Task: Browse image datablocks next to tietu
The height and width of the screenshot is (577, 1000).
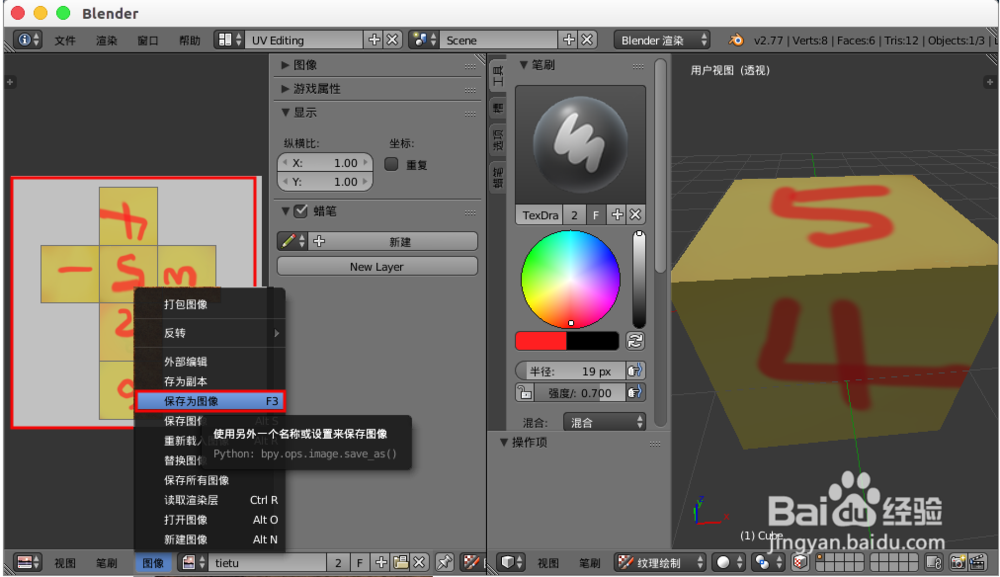Action: click(193, 562)
